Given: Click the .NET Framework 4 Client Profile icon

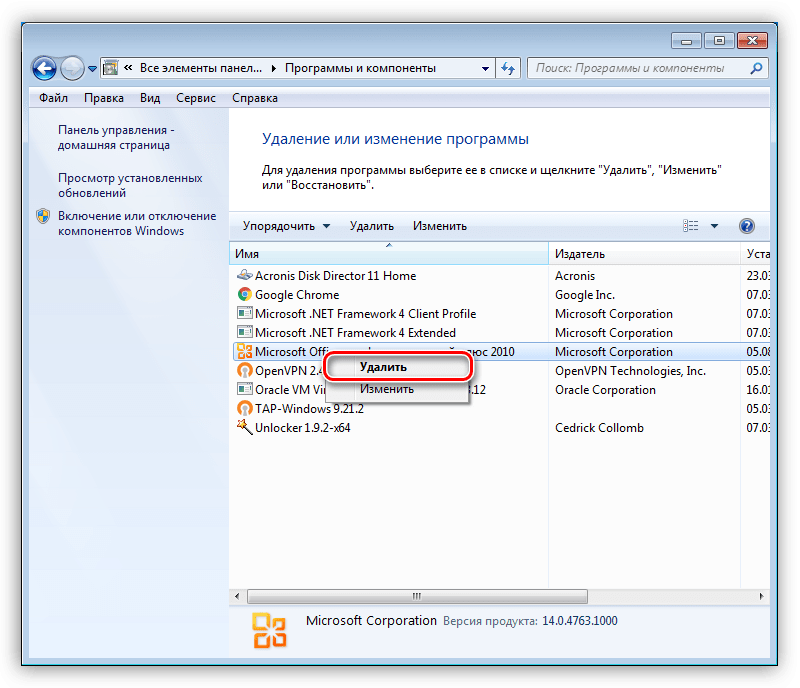Looking at the screenshot, I should tap(245, 313).
